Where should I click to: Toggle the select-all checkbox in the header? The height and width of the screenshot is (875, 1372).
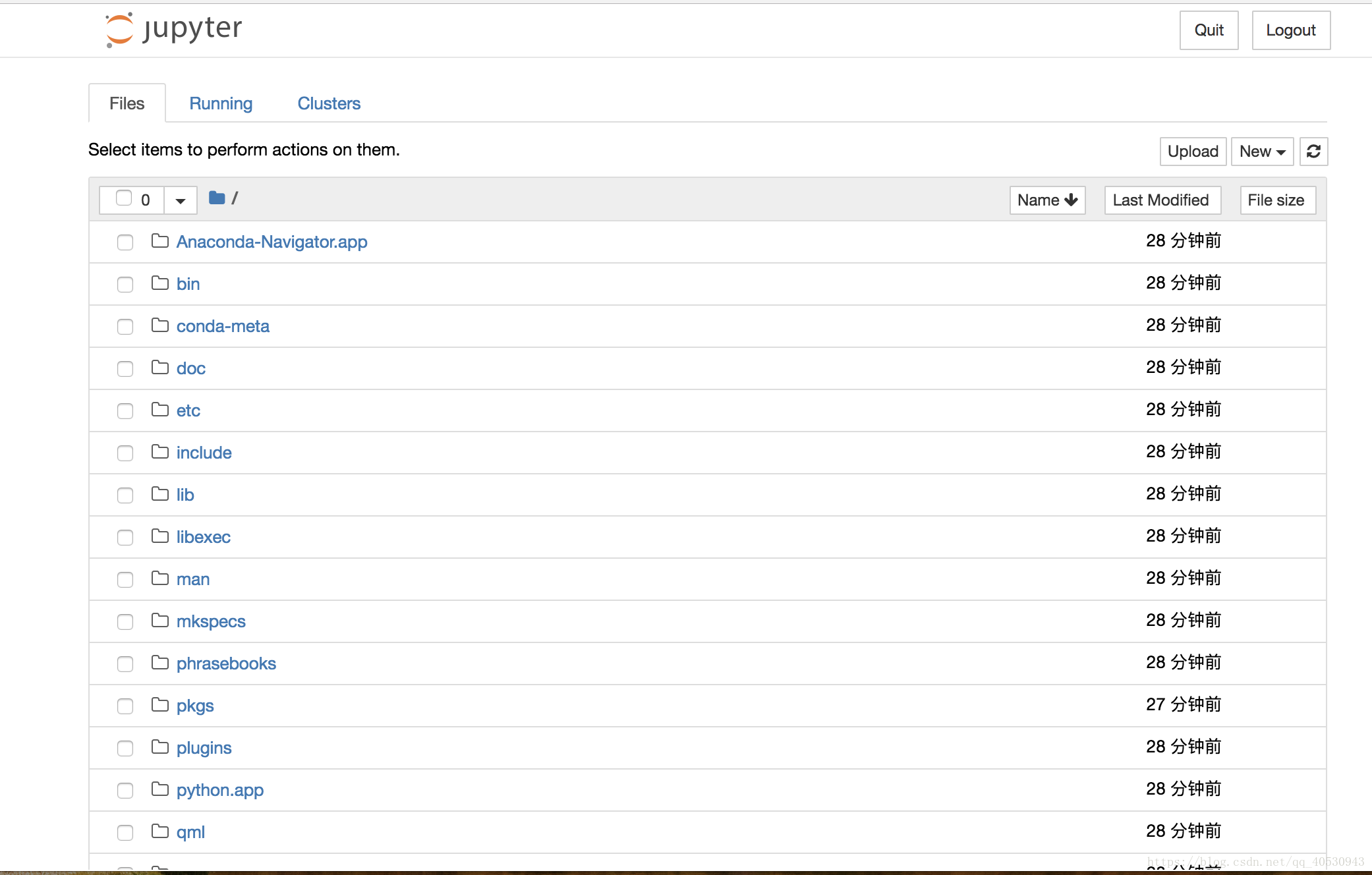(123, 198)
